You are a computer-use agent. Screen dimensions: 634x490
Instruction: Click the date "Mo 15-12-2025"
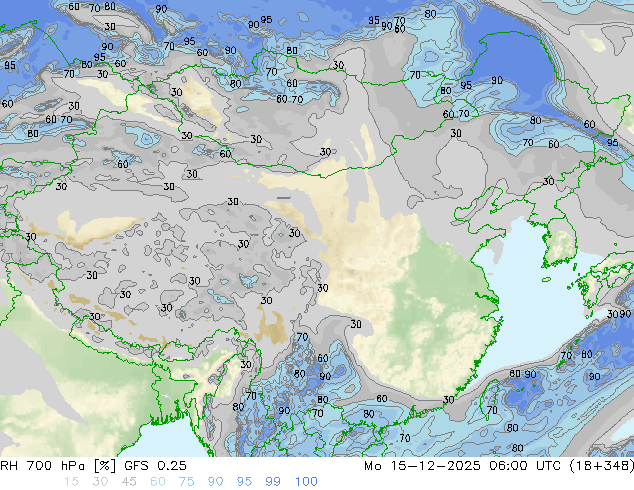pyautogui.click(x=422, y=466)
